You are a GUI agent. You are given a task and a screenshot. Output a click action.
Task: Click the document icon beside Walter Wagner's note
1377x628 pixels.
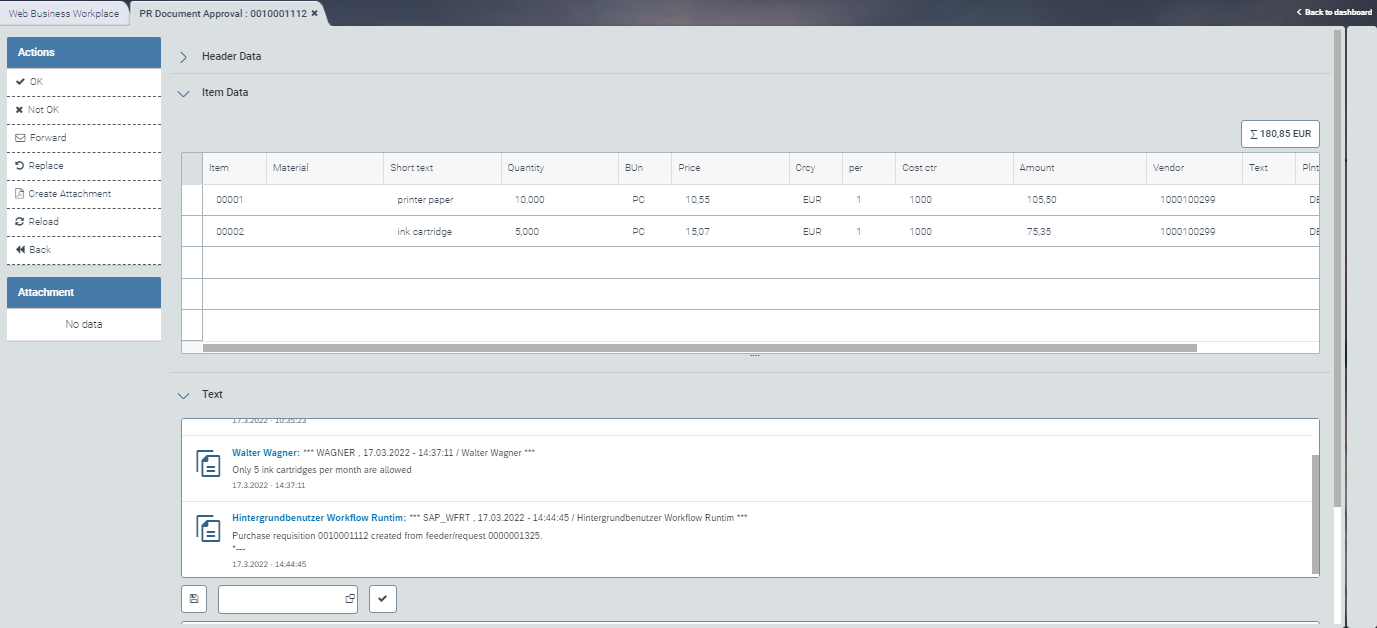[207, 463]
